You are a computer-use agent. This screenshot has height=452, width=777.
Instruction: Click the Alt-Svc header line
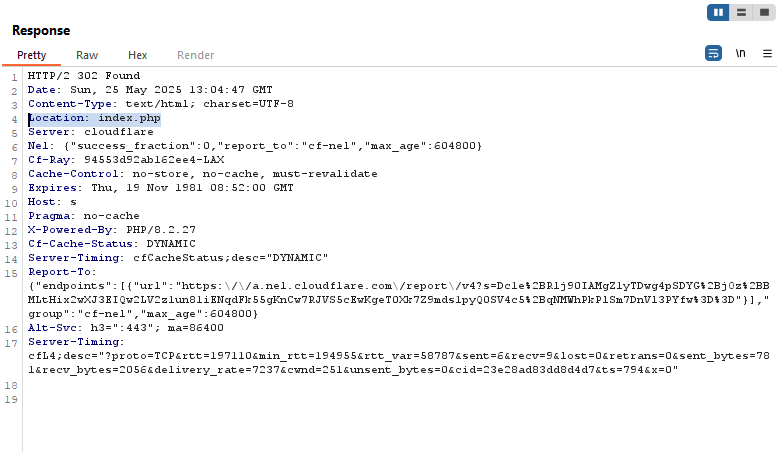[x=126, y=328]
